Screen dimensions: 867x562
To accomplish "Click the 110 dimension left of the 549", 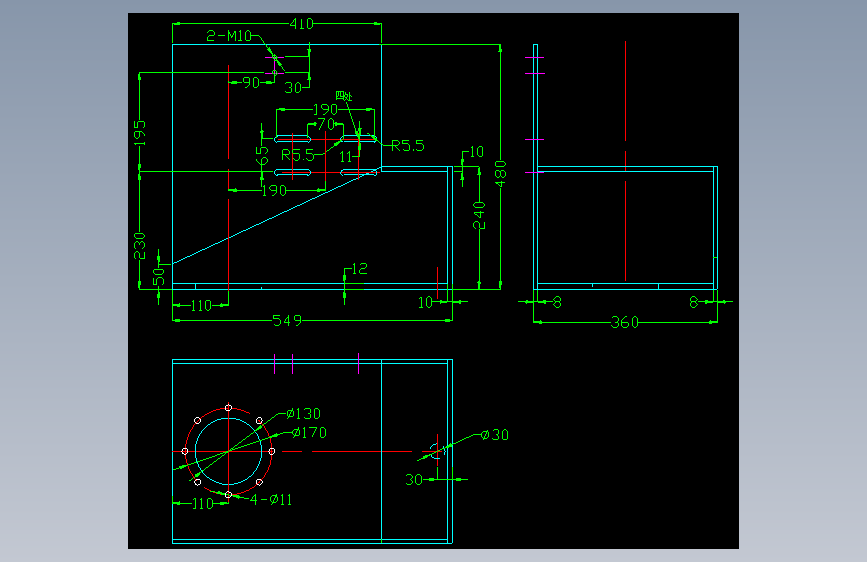I will coord(201,306).
